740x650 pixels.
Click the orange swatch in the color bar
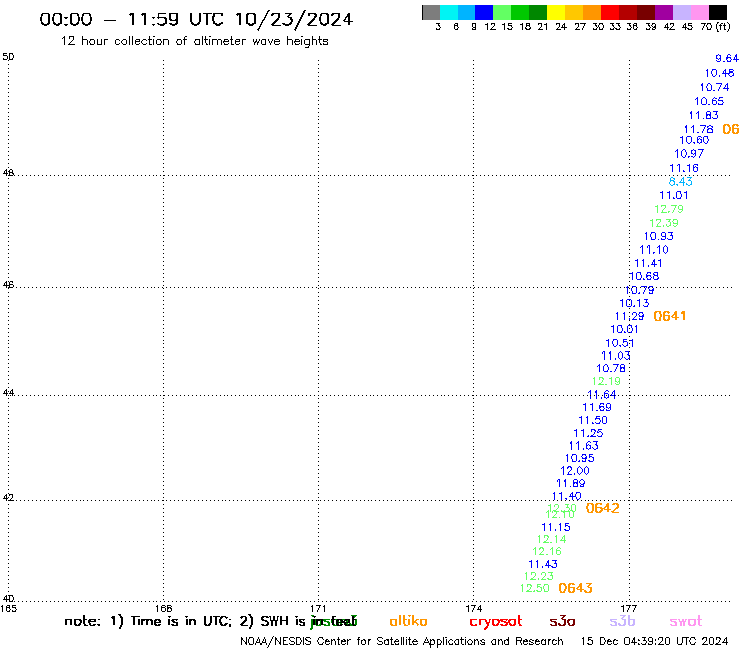[x=592, y=12]
